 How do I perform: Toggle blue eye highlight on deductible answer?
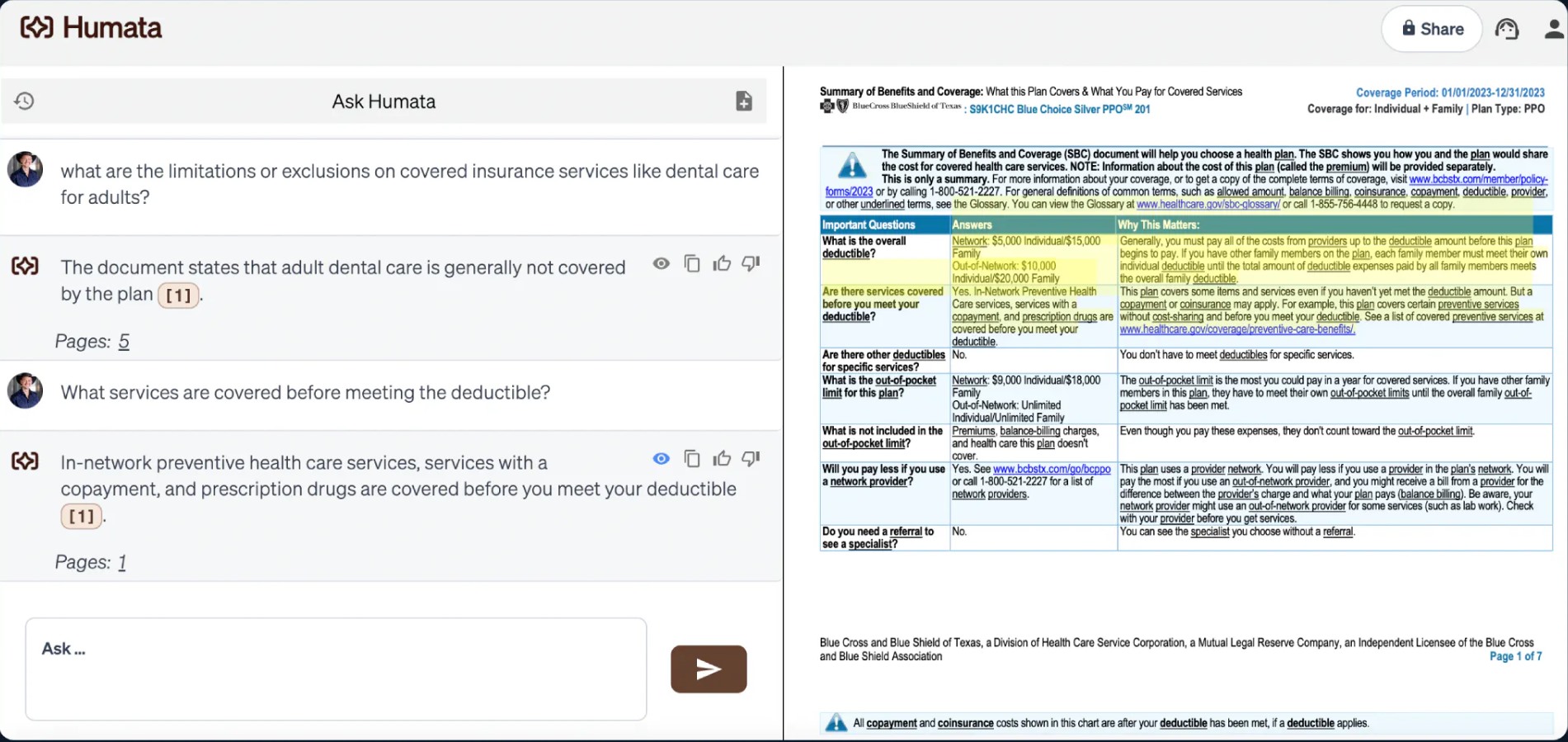pyautogui.click(x=662, y=458)
